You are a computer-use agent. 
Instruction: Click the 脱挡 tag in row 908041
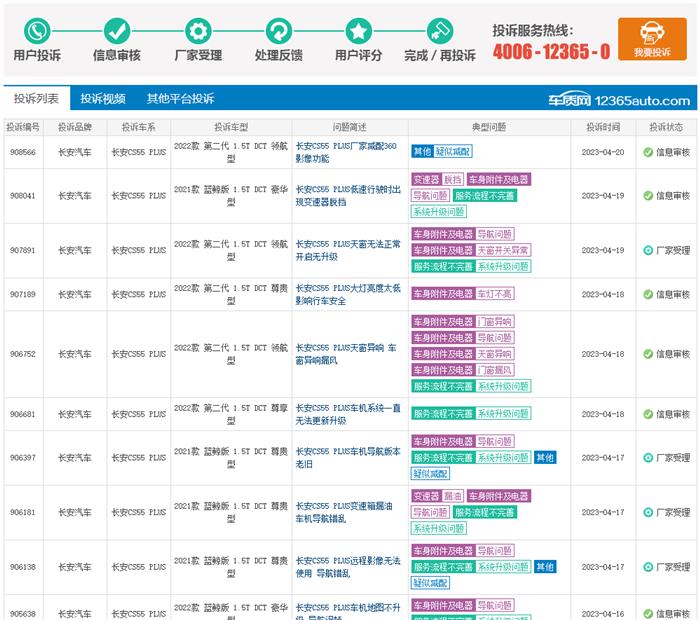click(x=453, y=179)
